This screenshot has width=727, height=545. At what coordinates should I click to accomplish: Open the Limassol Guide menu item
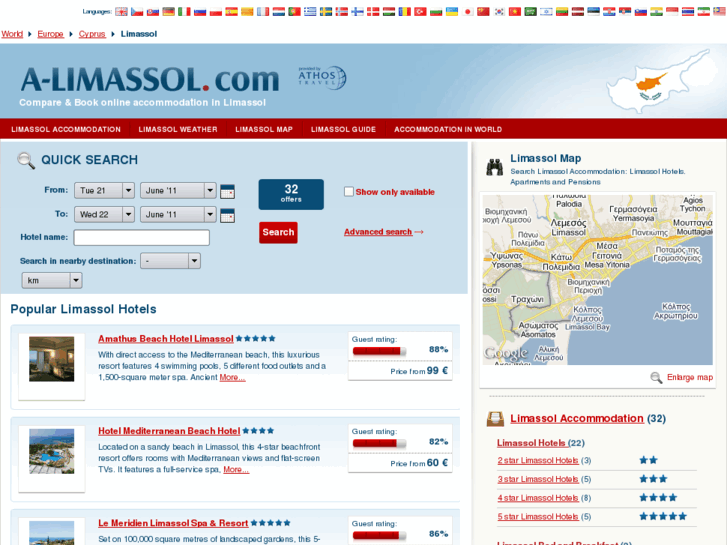click(343, 129)
